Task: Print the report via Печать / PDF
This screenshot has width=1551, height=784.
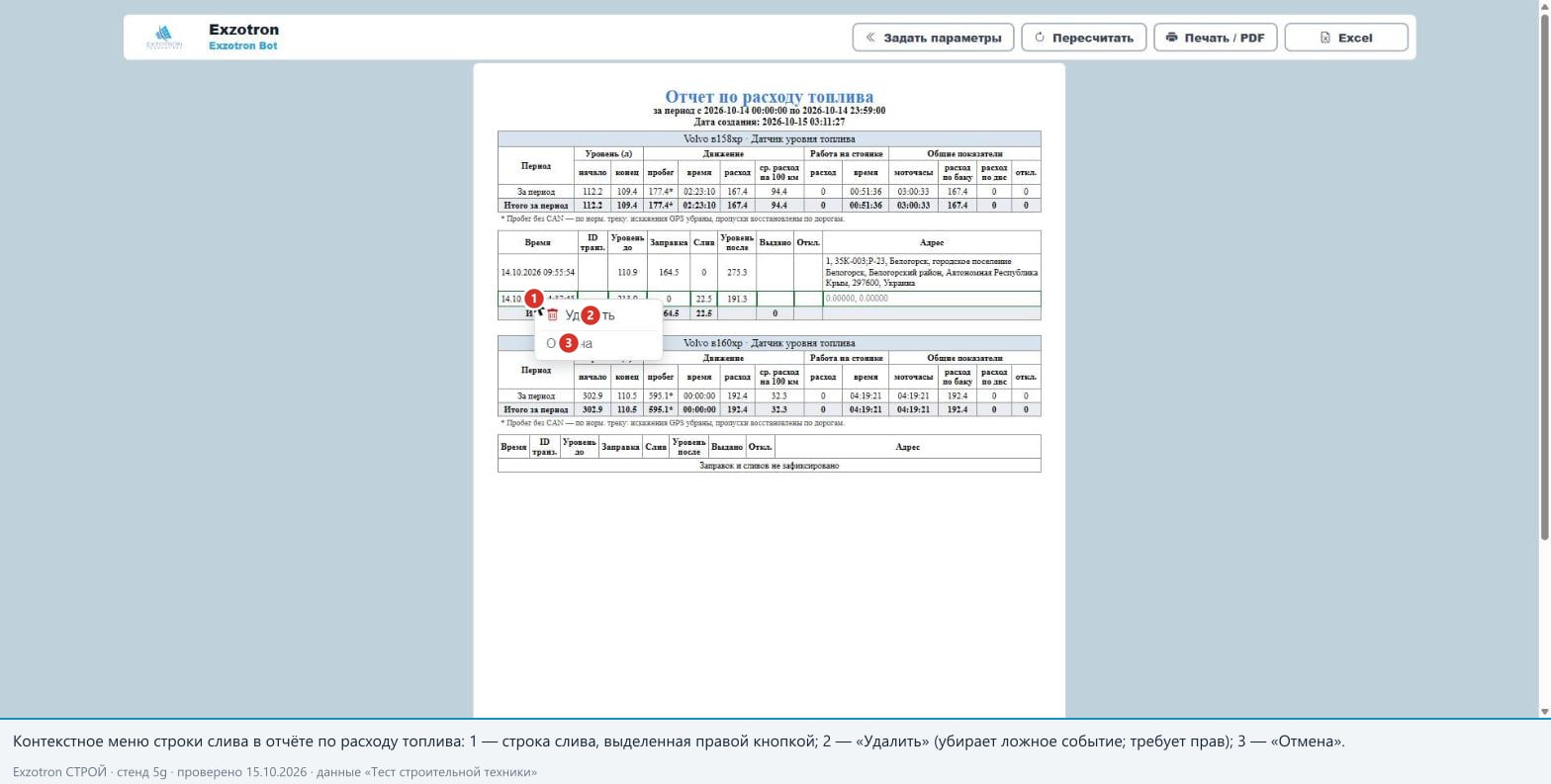Action: click(x=1216, y=38)
